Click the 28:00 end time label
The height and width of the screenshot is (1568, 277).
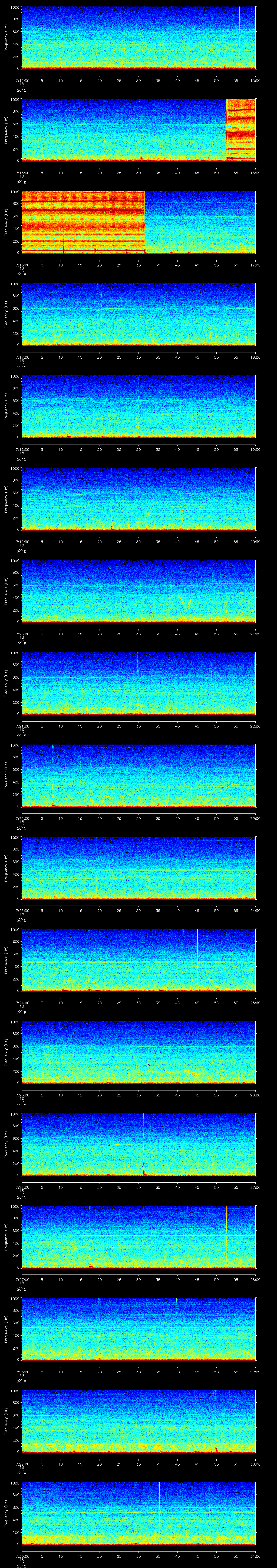point(255,1280)
